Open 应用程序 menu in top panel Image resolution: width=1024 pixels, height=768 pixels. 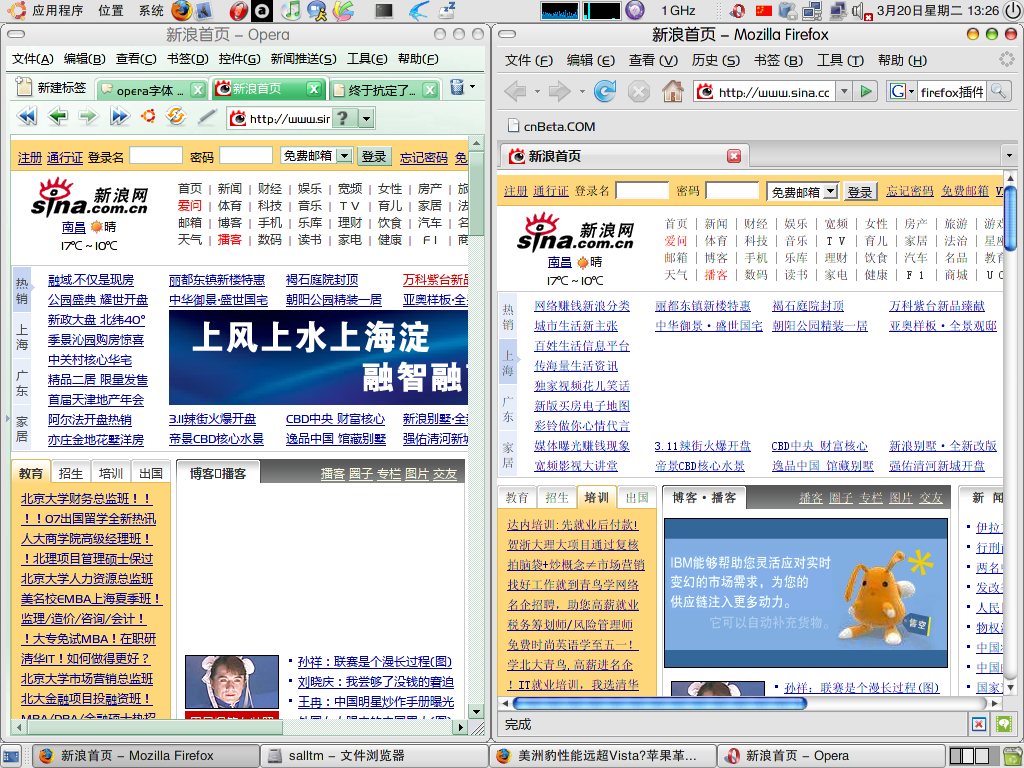(57, 10)
